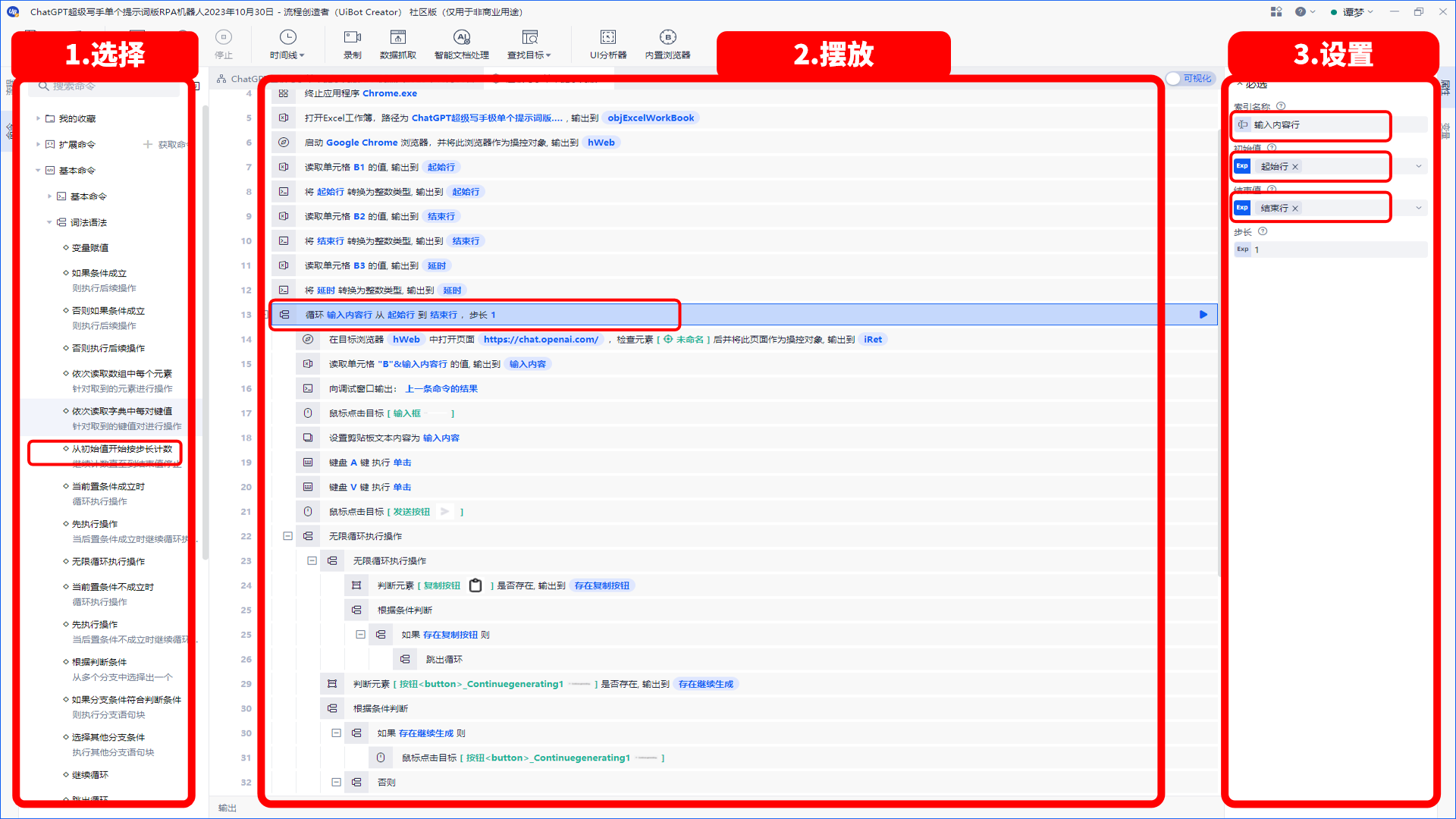Click the https://chat.openai.com/ URL in line 14
Screen dimensions: 1456x819
click(541, 340)
